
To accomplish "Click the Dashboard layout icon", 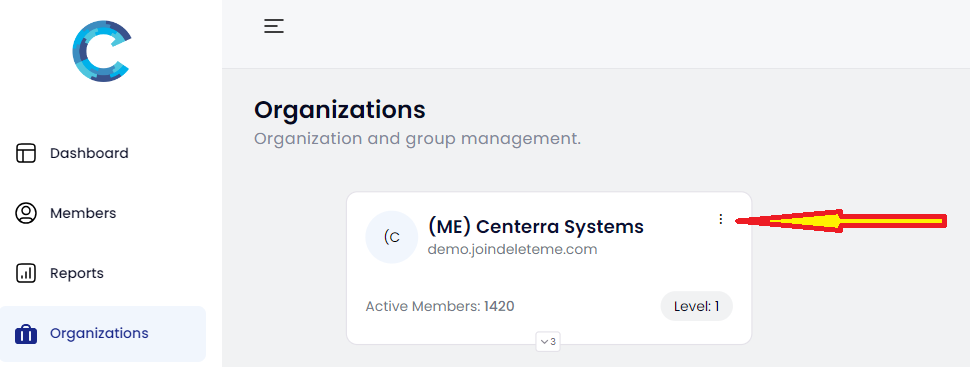I will pyautogui.click(x=25, y=153).
